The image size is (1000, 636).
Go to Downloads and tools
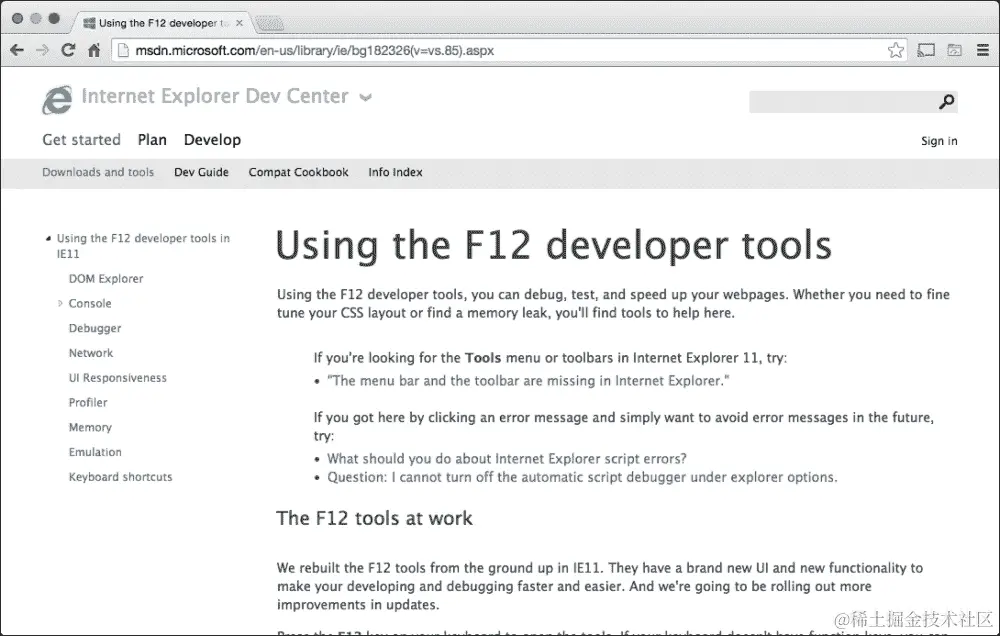(98, 172)
